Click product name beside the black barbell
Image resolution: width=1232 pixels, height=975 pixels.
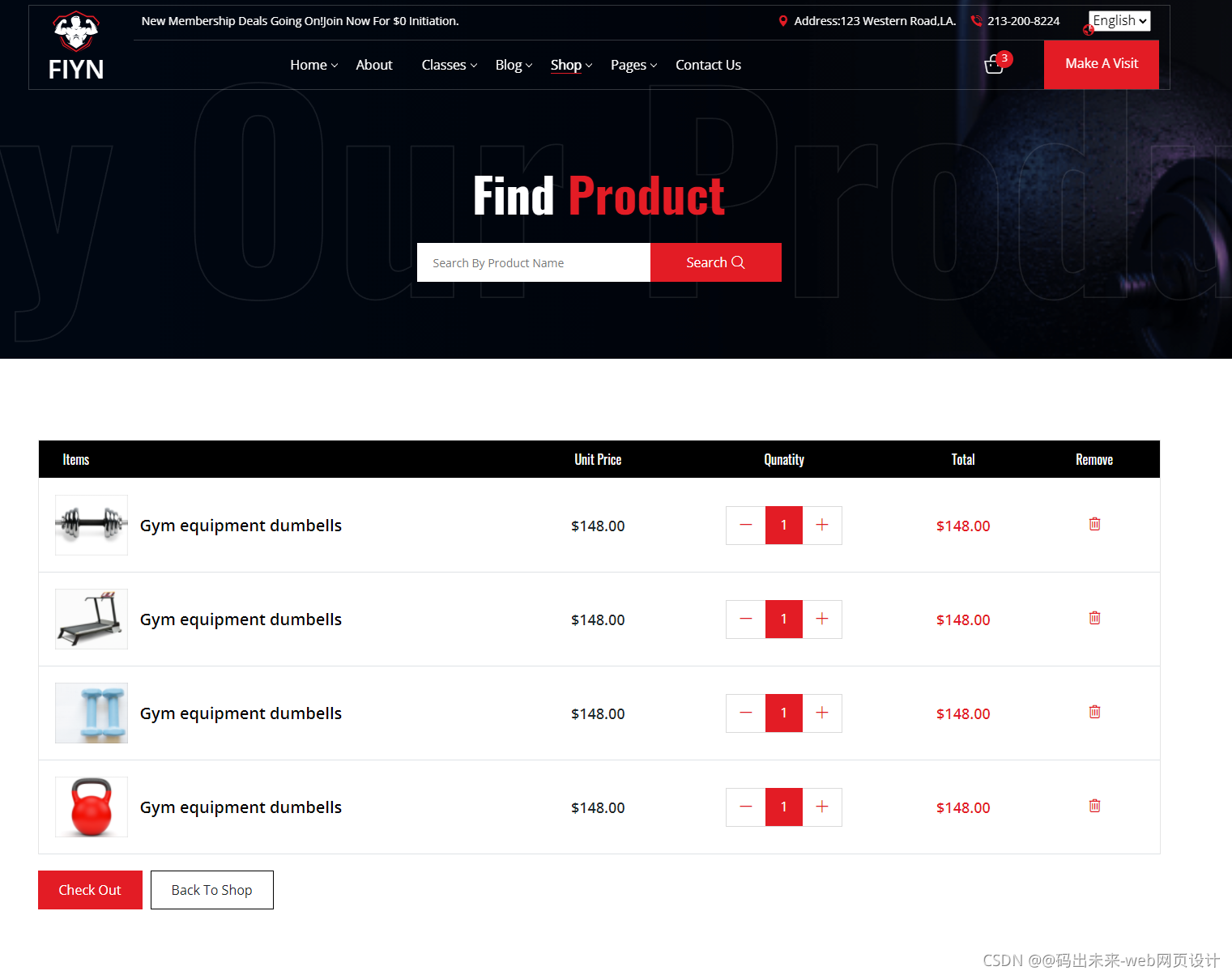241,526
